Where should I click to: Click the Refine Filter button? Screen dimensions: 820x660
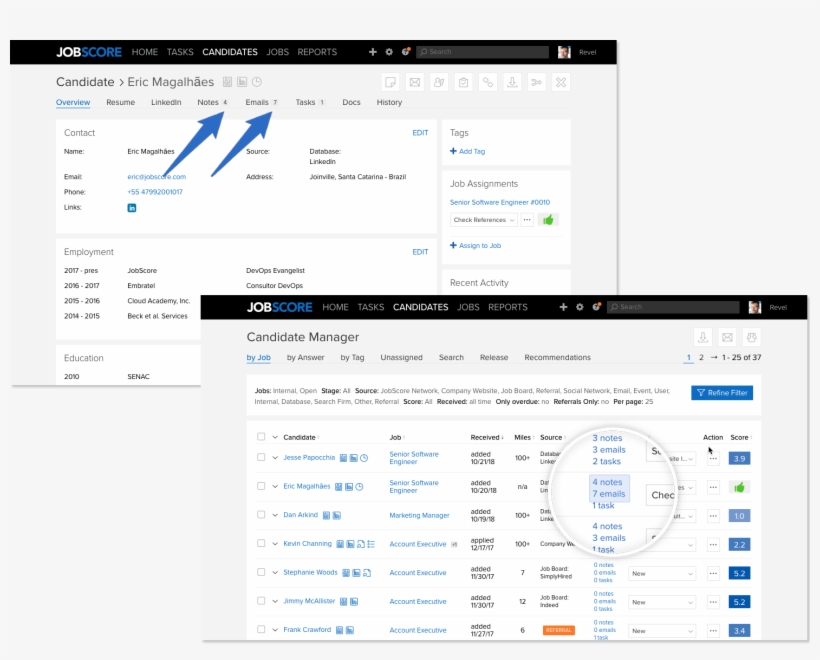[x=722, y=393]
